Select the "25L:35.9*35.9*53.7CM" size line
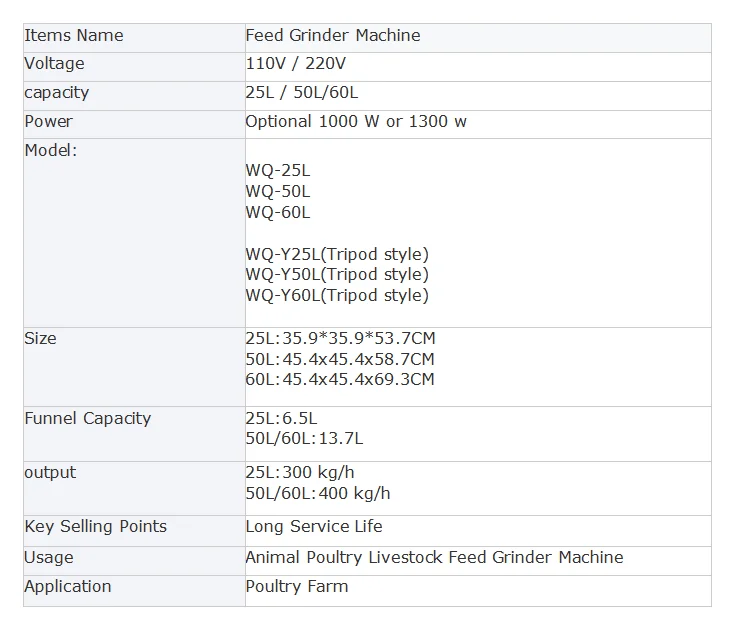 click(x=340, y=339)
